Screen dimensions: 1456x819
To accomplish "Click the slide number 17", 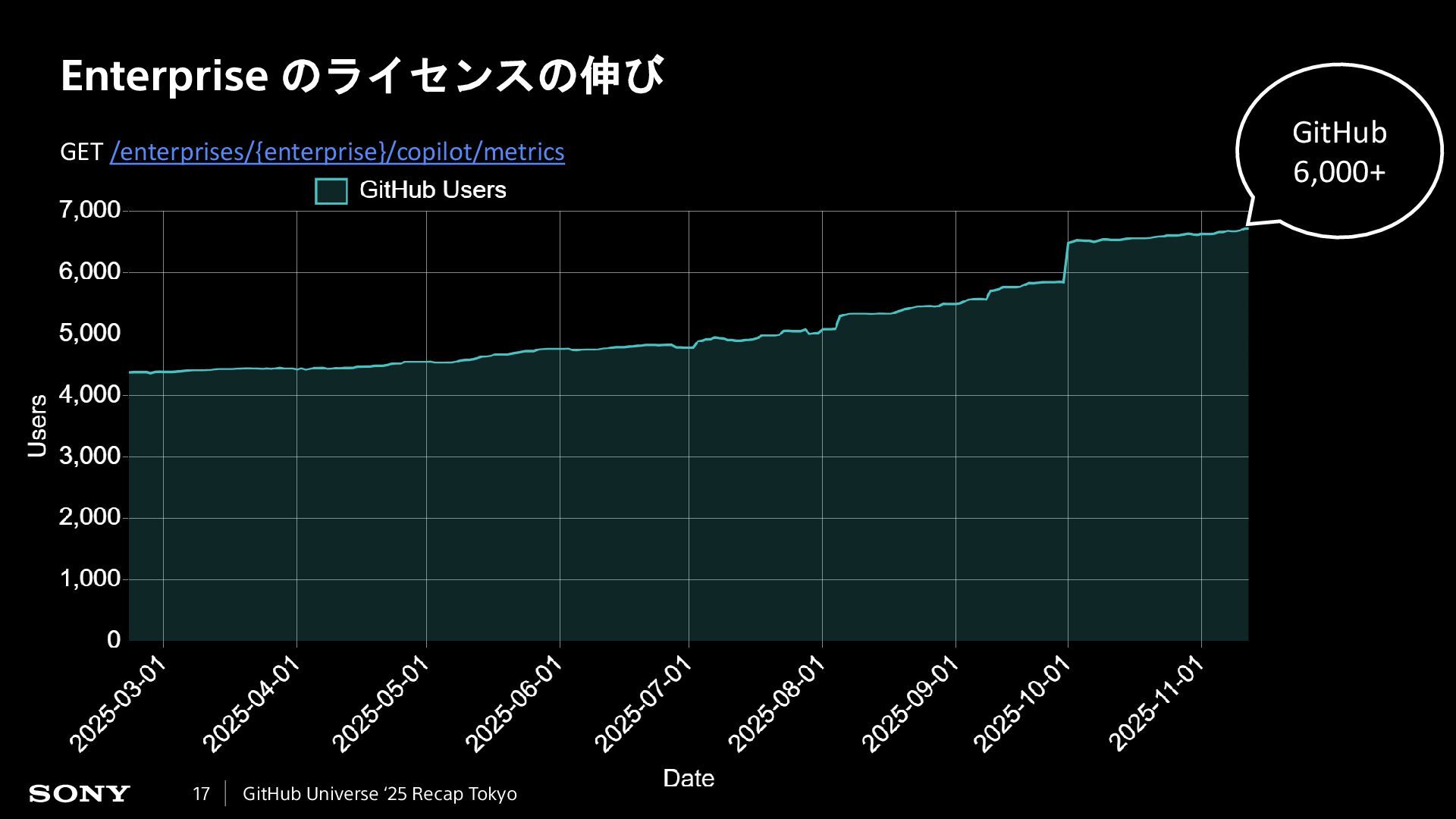I will [201, 794].
